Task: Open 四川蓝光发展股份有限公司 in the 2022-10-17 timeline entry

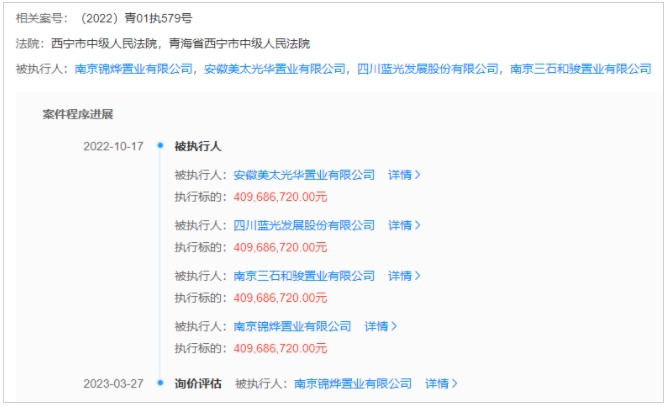Action: 304,225
